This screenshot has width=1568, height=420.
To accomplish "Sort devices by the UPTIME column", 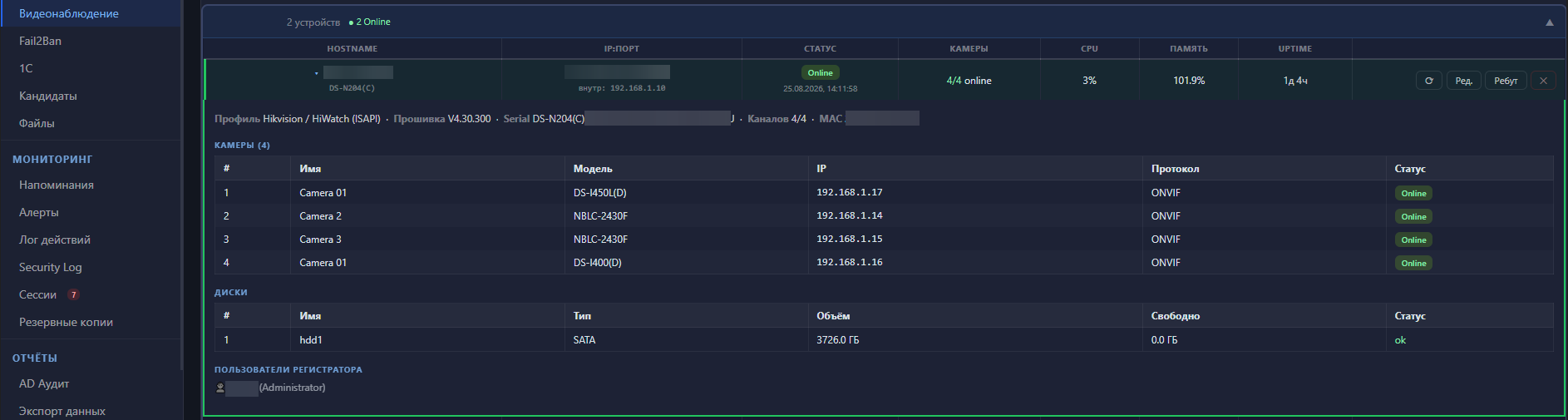I will pyautogui.click(x=1294, y=49).
